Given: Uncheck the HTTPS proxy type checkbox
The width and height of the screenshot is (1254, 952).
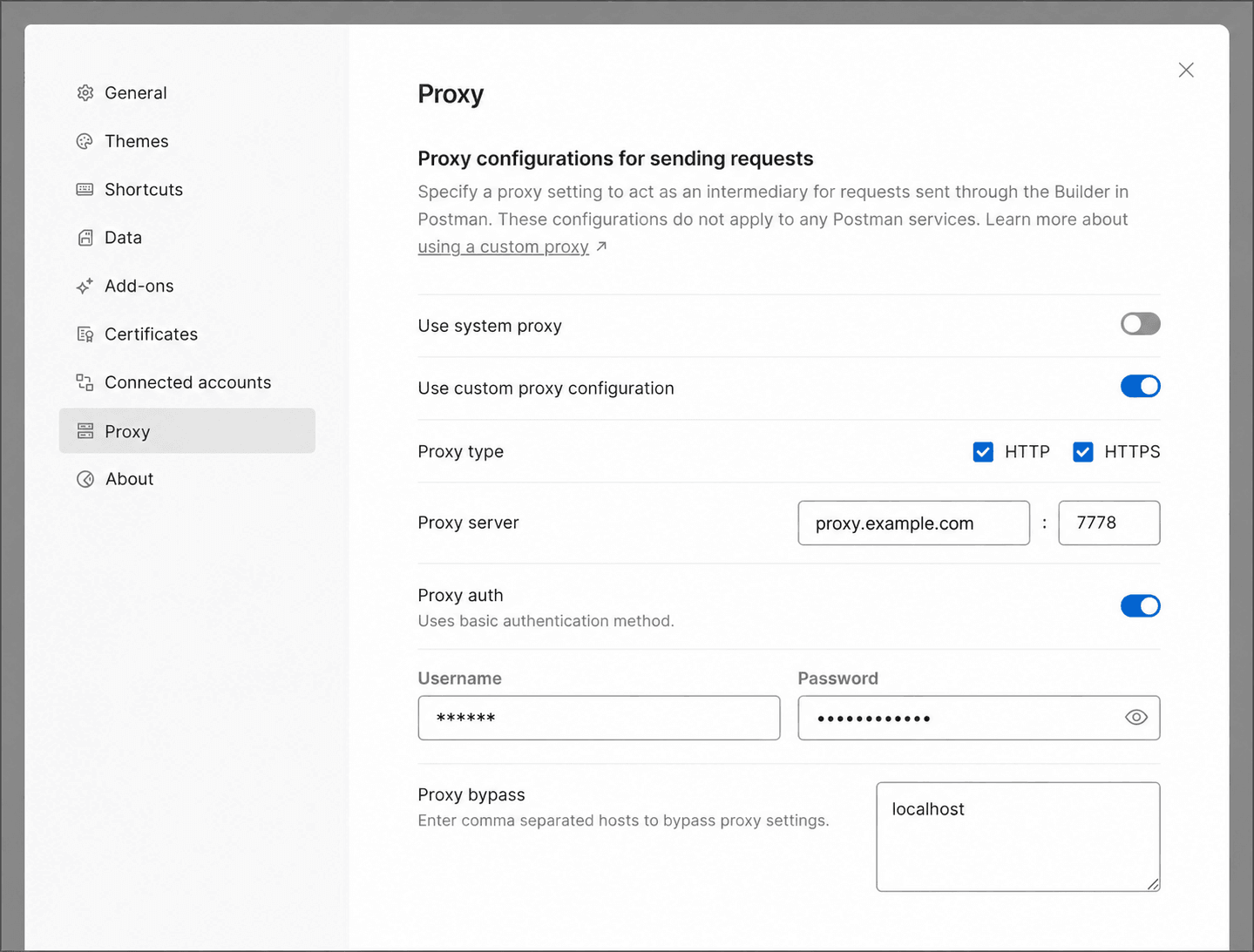Looking at the screenshot, I should (1082, 451).
